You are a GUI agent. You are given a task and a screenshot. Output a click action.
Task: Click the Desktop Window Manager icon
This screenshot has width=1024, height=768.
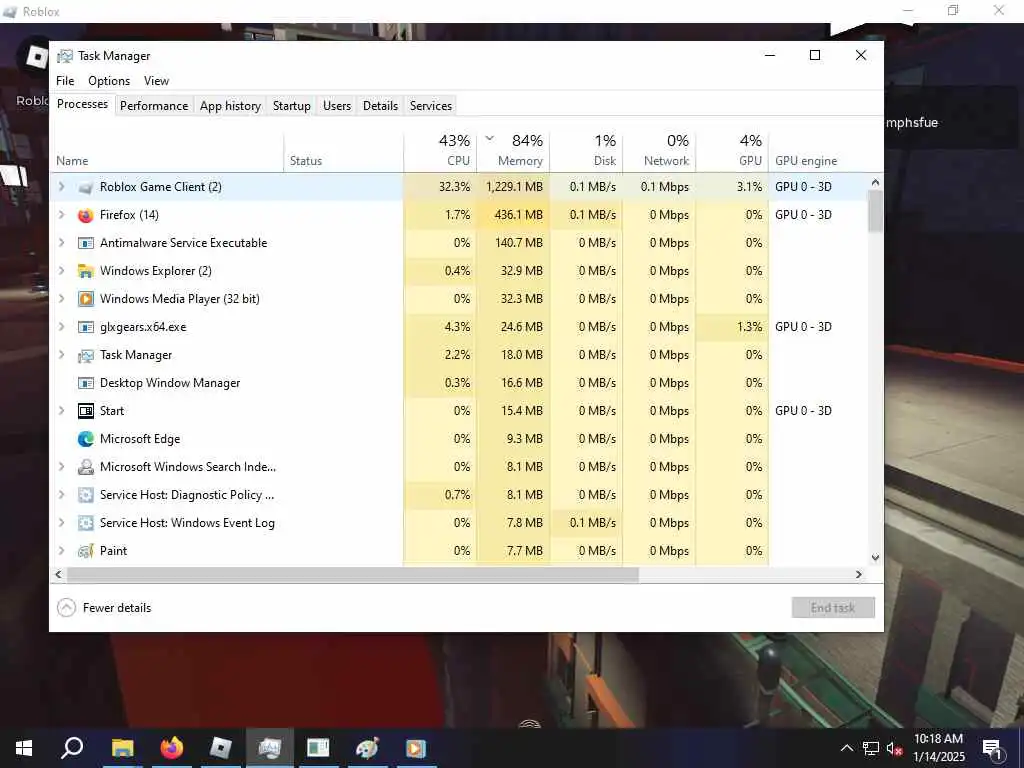86,383
